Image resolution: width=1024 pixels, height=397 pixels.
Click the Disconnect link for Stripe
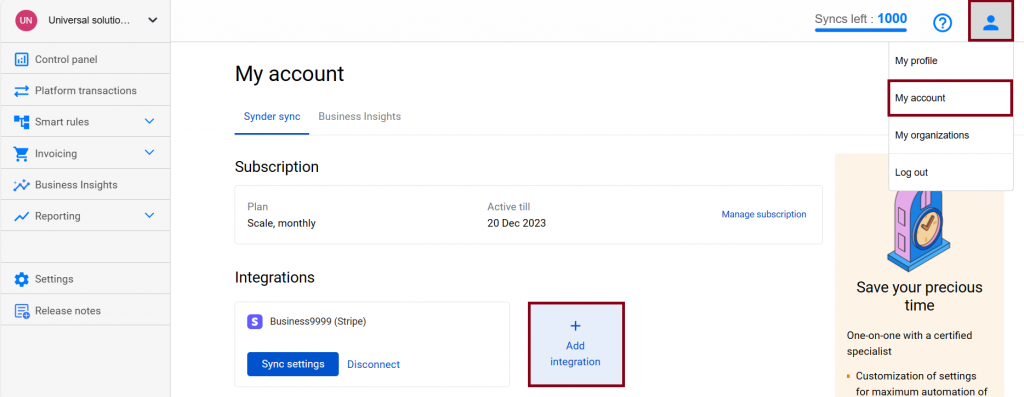click(x=374, y=364)
